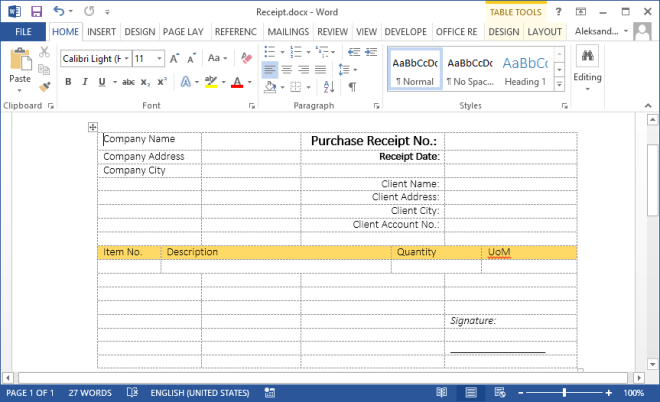The image size is (660, 402).
Task: Grow font size with the large A icon
Action: point(174,59)
